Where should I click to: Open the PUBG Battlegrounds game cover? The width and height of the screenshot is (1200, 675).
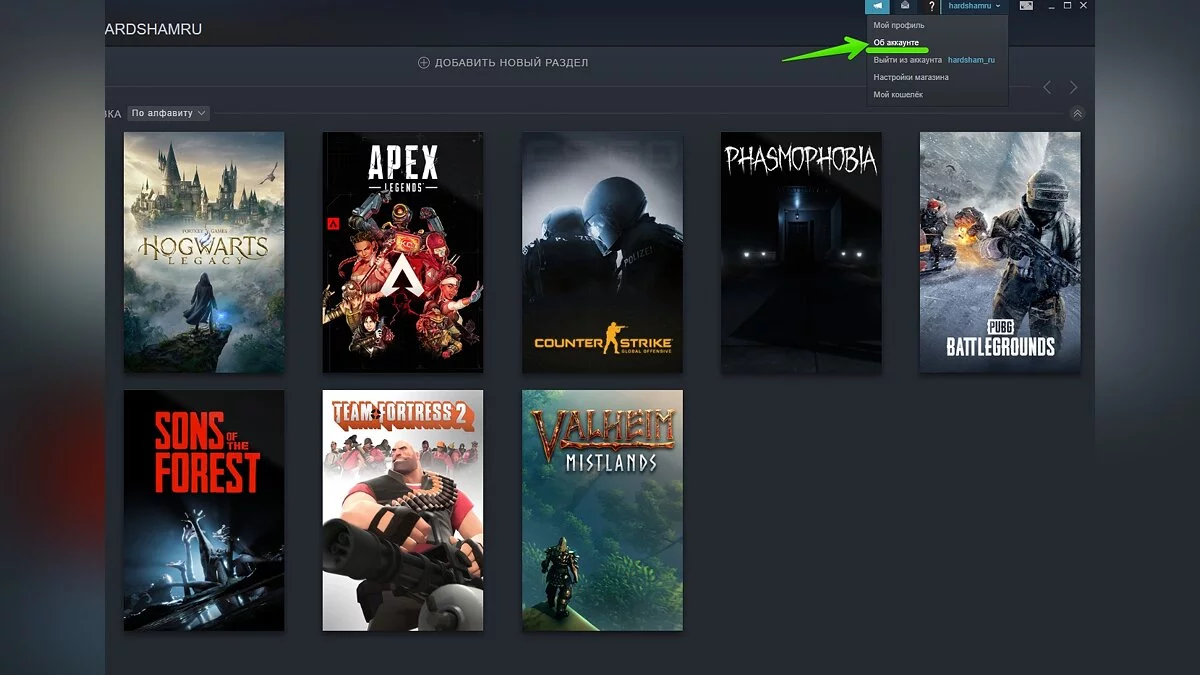tap(1000, 253)
